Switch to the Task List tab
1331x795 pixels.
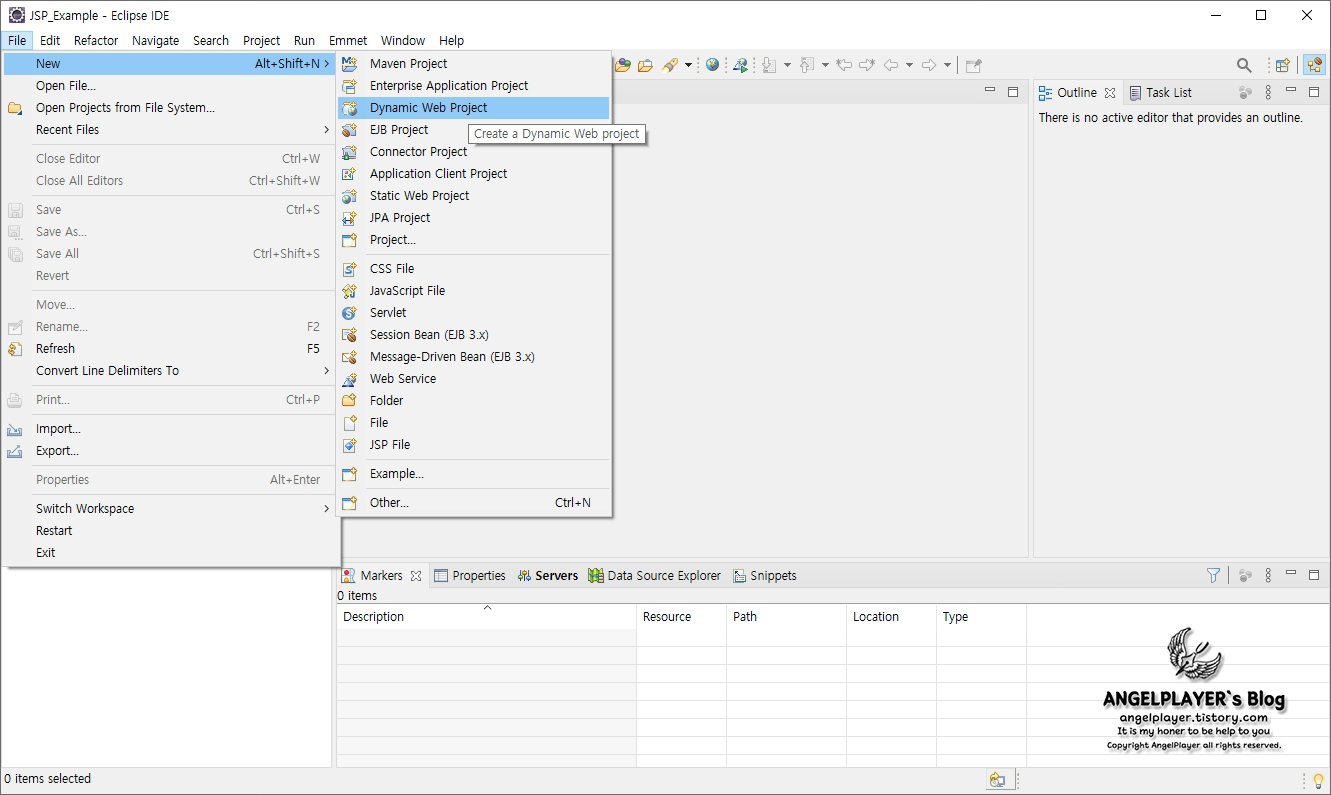1160,93
